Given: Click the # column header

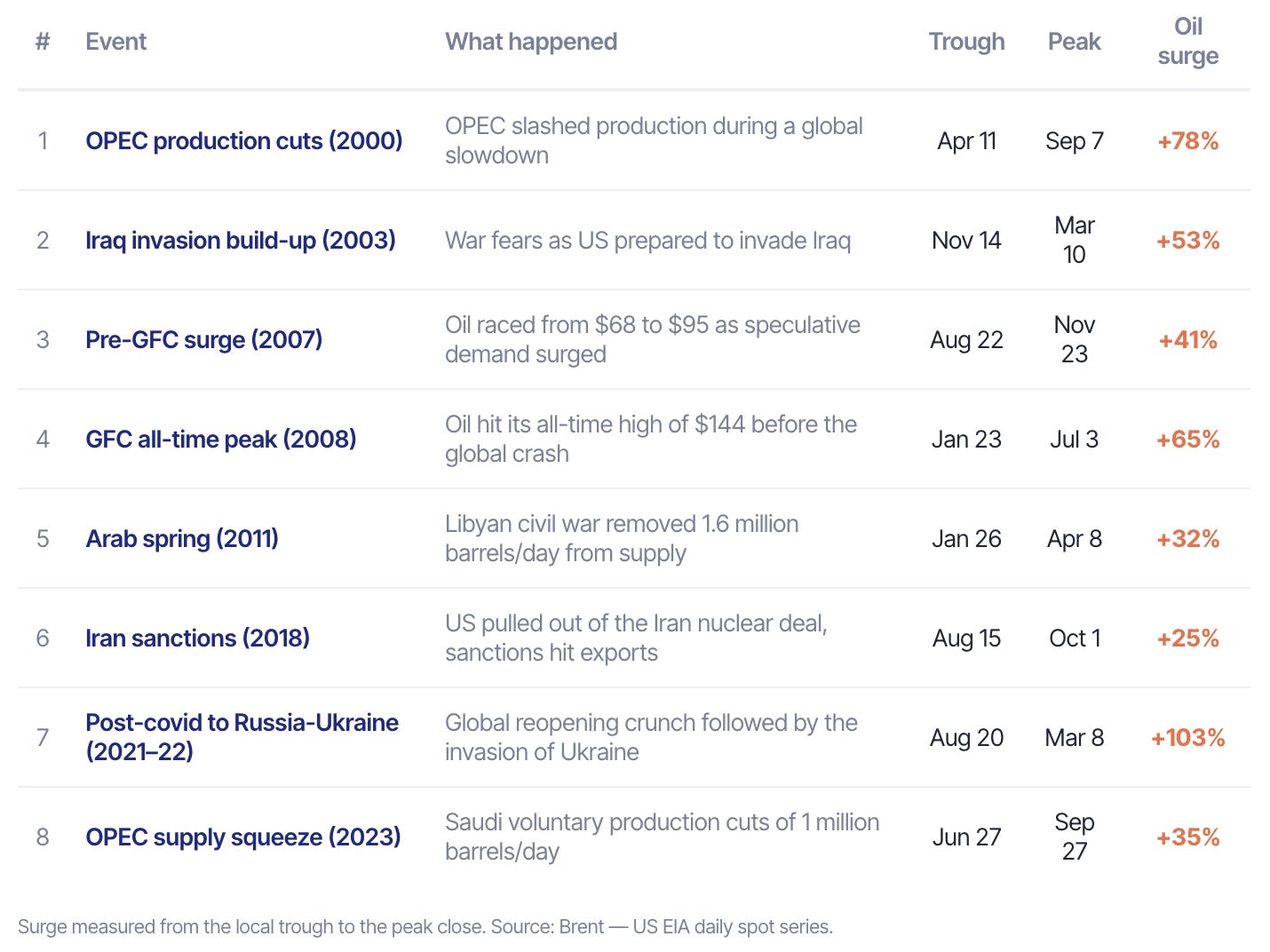Looking at the screenshot, I should click(42, 42).
